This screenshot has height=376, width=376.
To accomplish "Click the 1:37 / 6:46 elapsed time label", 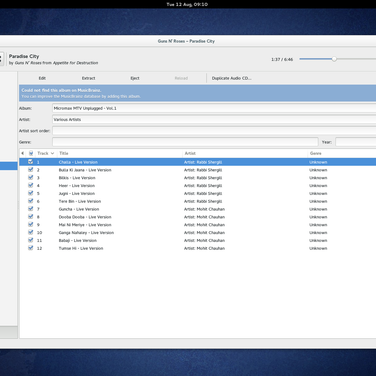I will click(282, 59).
